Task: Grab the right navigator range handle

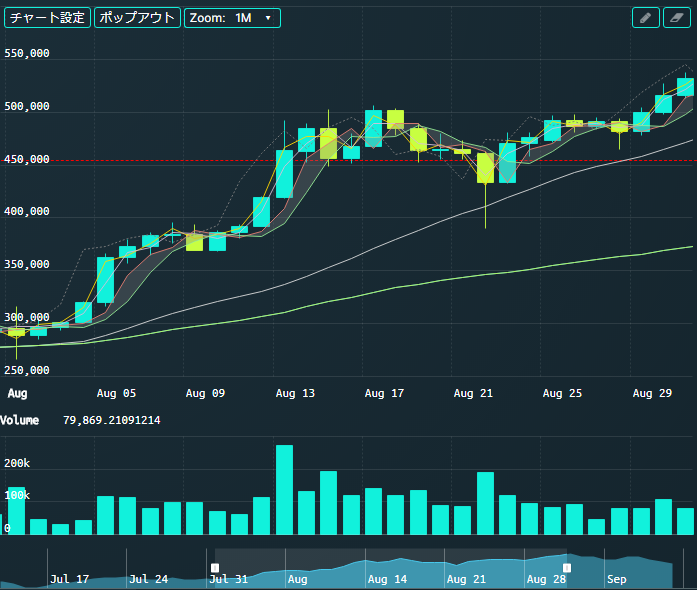Action: (567, 568)
